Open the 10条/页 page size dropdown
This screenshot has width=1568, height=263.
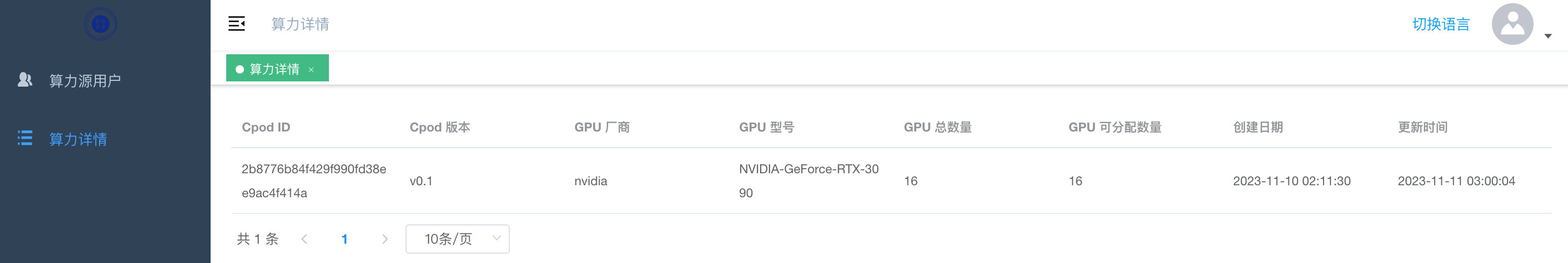click(x=457, y=239)
